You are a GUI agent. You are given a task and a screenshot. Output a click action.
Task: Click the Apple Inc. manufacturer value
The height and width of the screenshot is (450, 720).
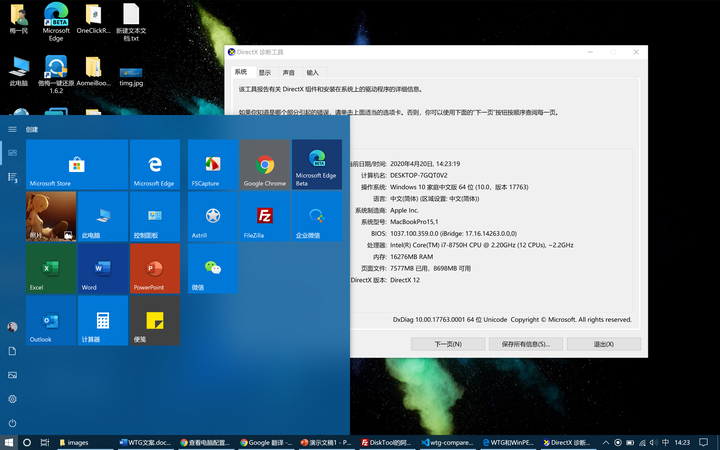pyautogui.click(x=404, y=210)
